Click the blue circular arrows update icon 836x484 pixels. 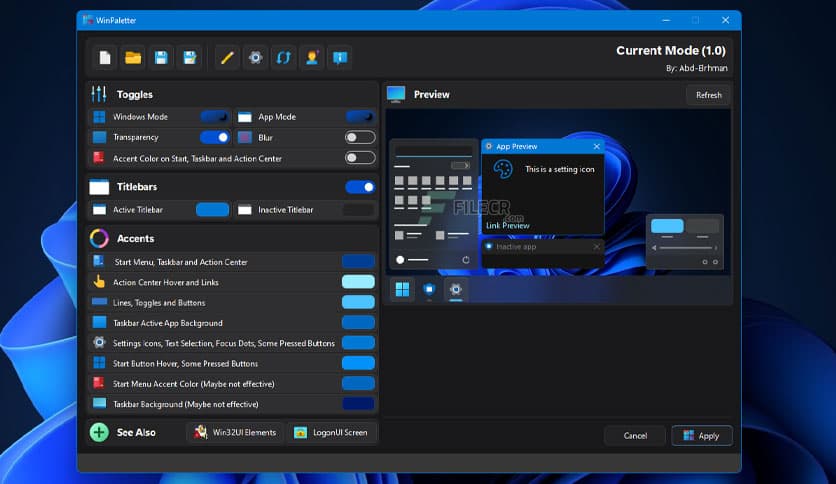[284, 58]
